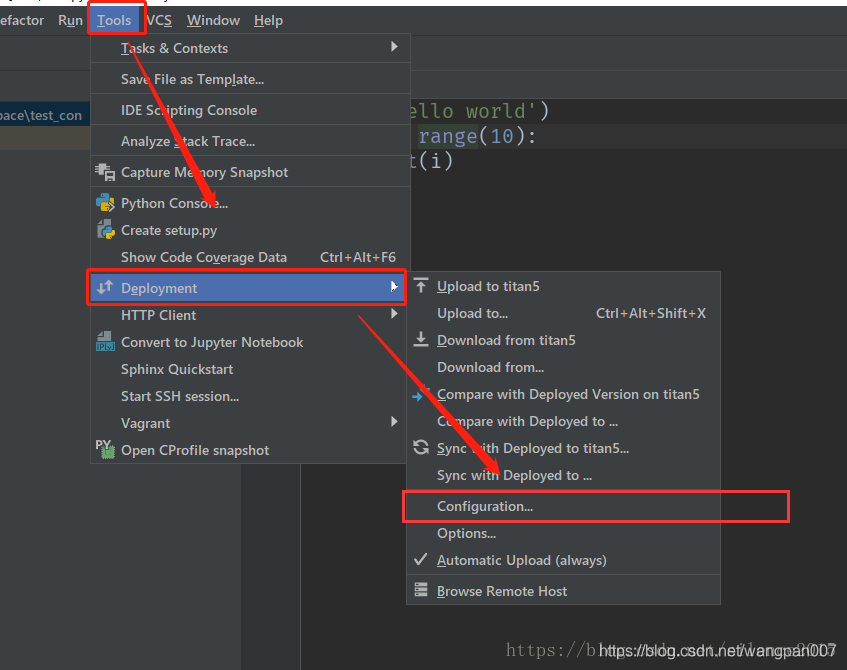Toggle the Automatic Upload checkmark
The height and width of the screenshot is (670, 847).
pos(420,559)
